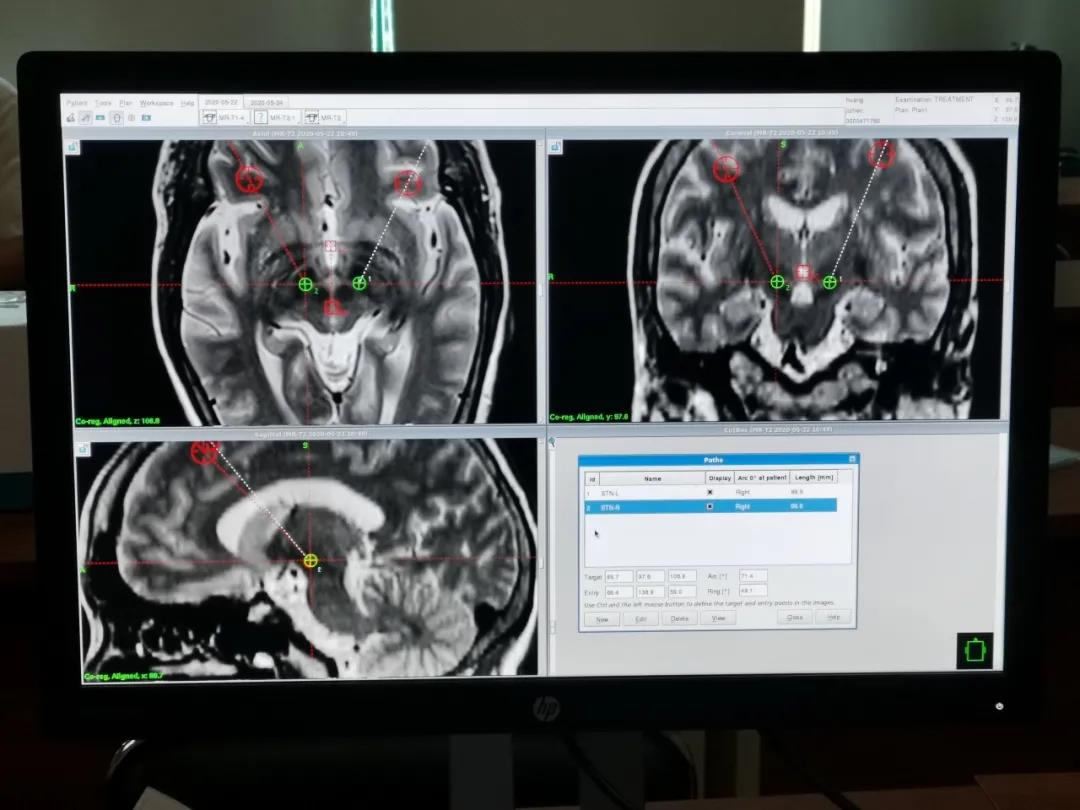Click the red entry point marker in Sagittal view
The height and width of the screenshot is (810, 1080).
(x=204, y=452)
